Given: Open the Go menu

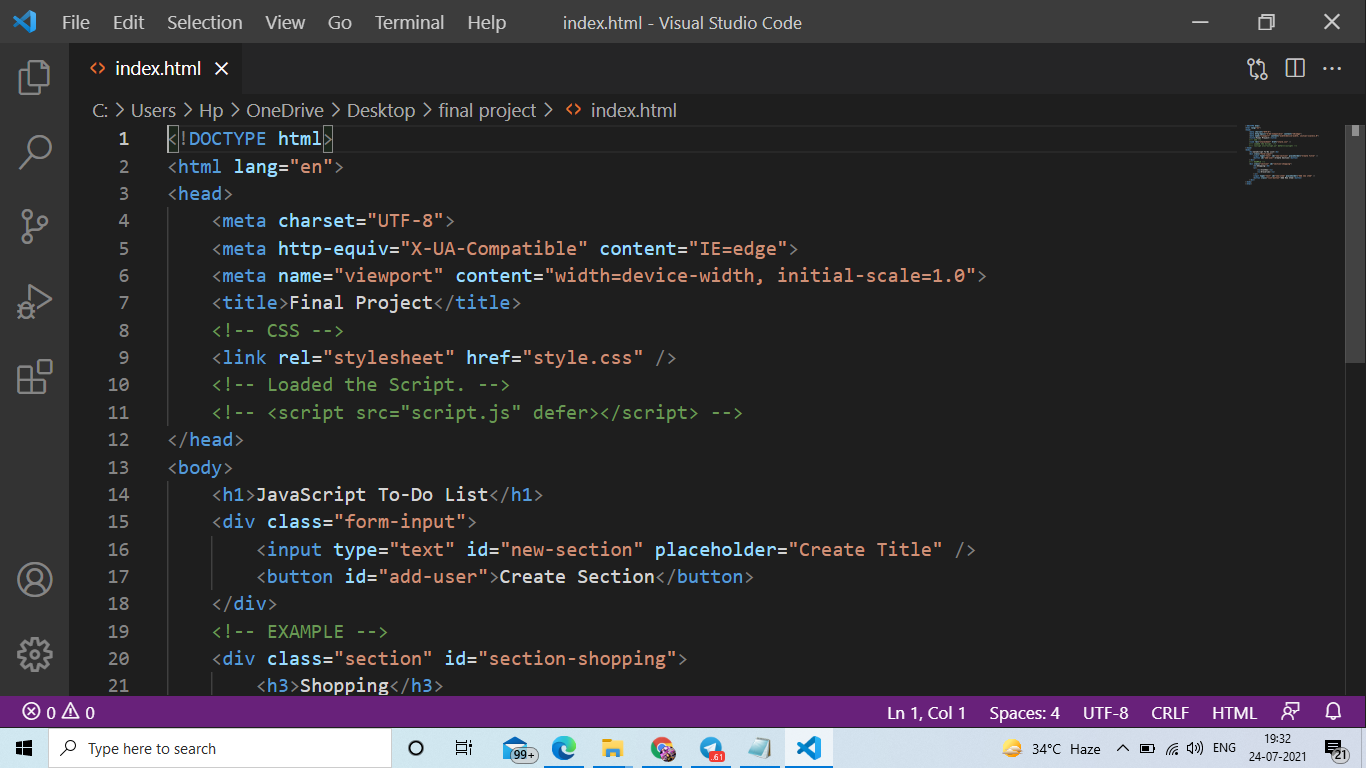Looking at the screenshot, I should coord(340,22).
